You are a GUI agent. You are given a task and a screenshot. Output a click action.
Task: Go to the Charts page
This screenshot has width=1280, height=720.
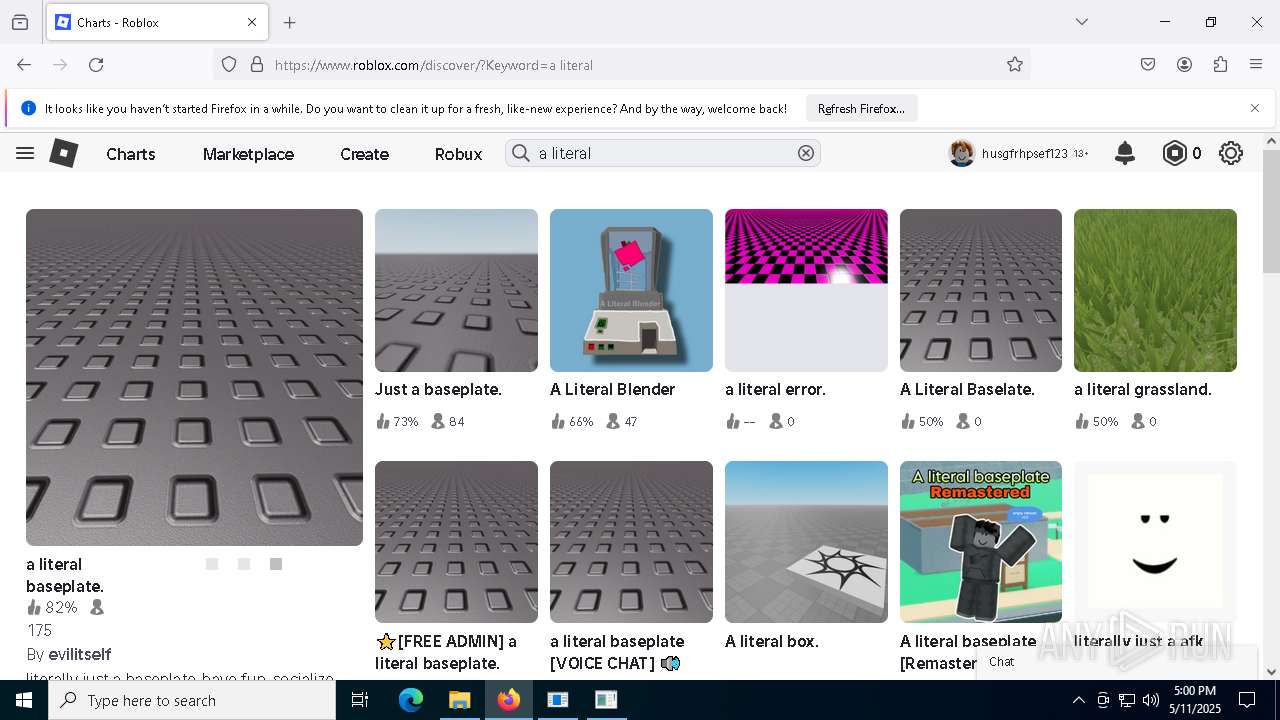pos(131,154)
